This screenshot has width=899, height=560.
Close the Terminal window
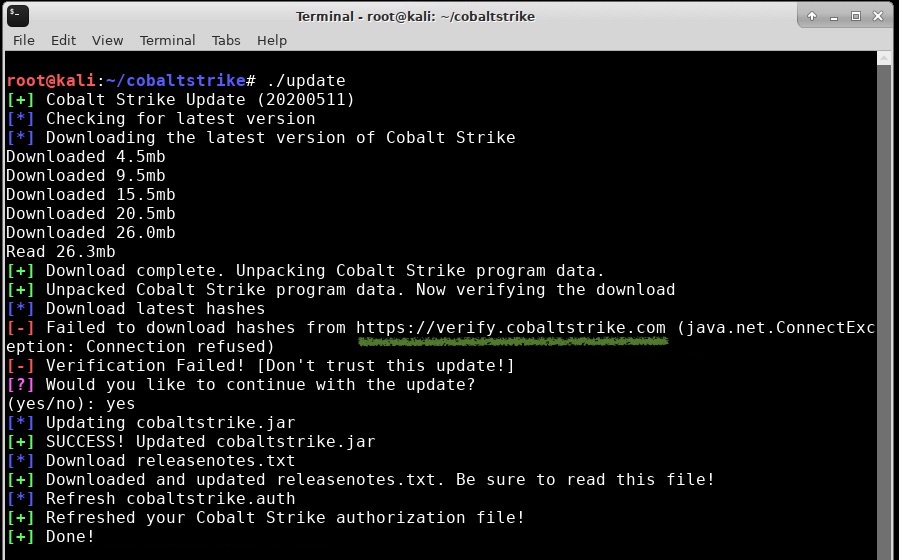point(878,16)
